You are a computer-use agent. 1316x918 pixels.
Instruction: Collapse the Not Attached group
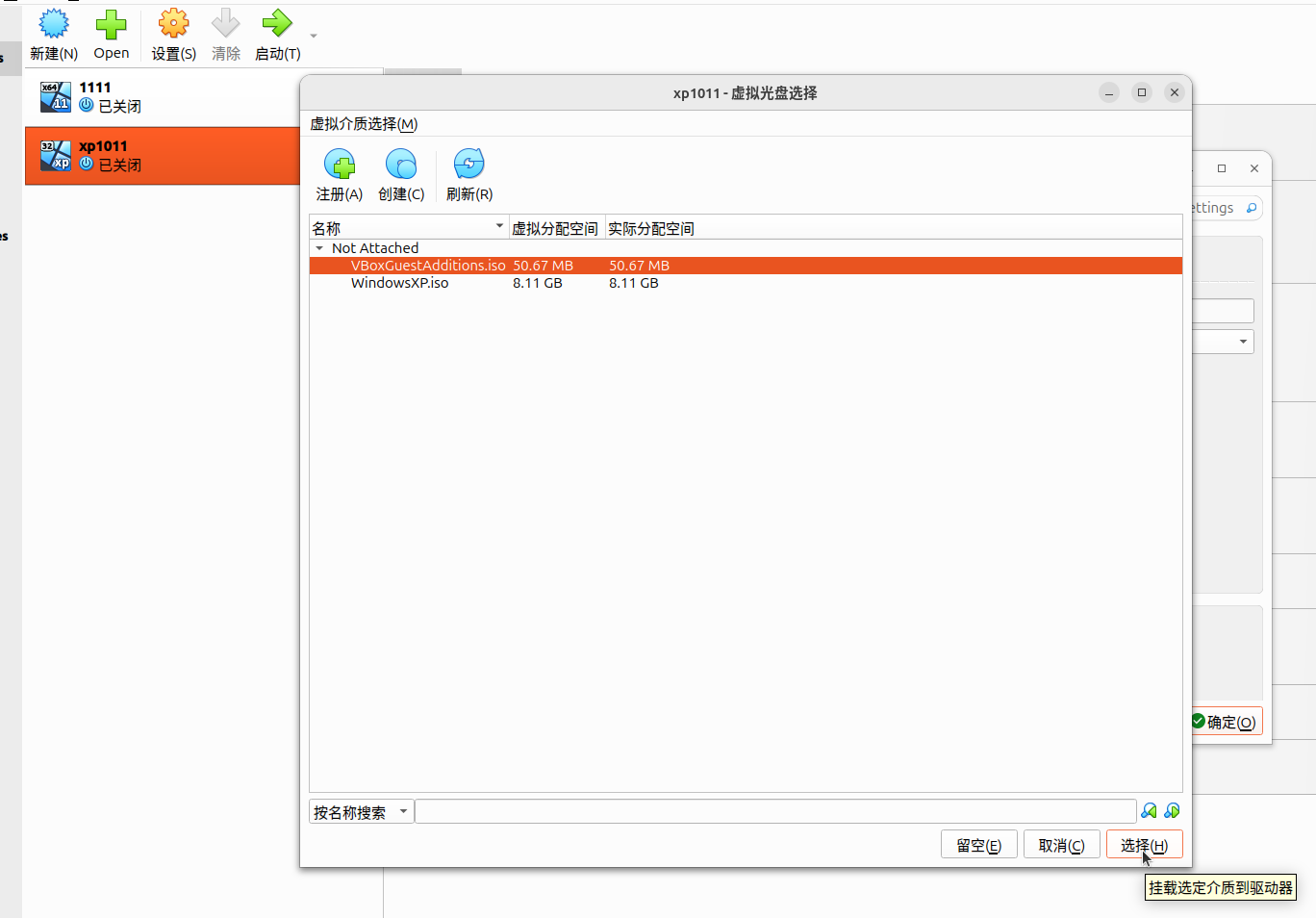(x=319, y=248)
